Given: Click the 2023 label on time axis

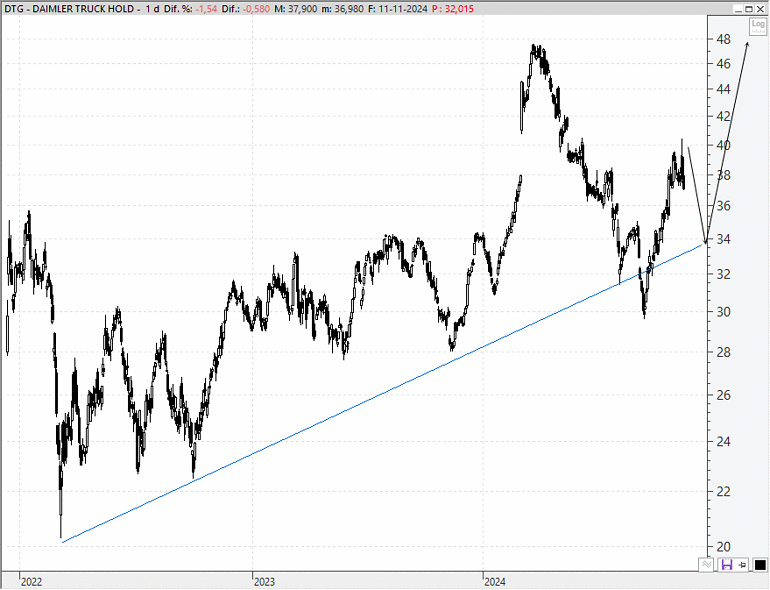Looking at the screenshot, I should [x=264, y=582].
